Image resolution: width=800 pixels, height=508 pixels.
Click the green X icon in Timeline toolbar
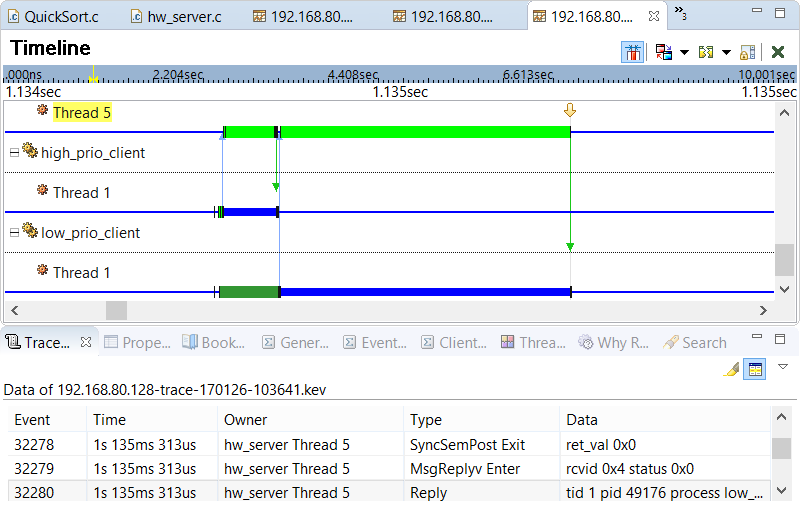pyautogui.click(x=778, y=52)
